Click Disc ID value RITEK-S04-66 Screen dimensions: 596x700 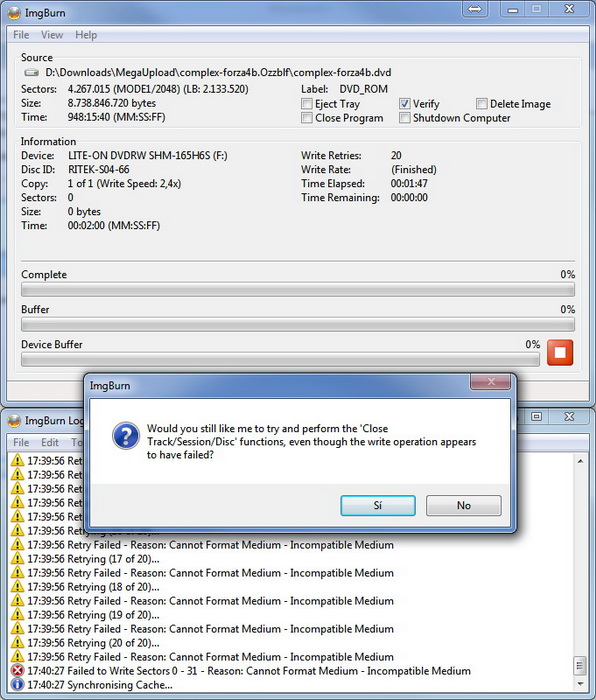(99, 169)
